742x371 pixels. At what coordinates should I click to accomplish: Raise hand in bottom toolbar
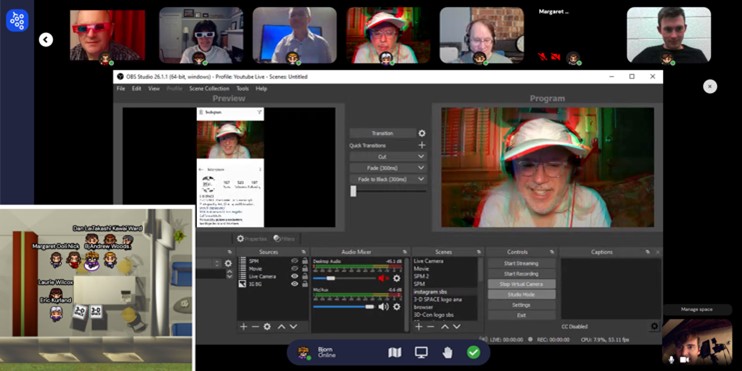(x=447, y=353)
